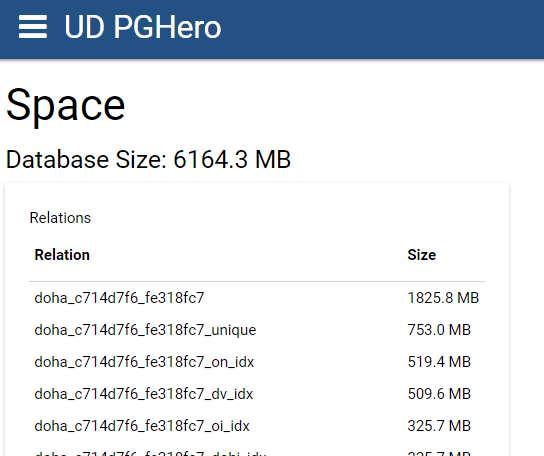Click the 325.7 MB size for oi_idx
The height and width of the screenshot is (456, 544).
coord(439,426)
